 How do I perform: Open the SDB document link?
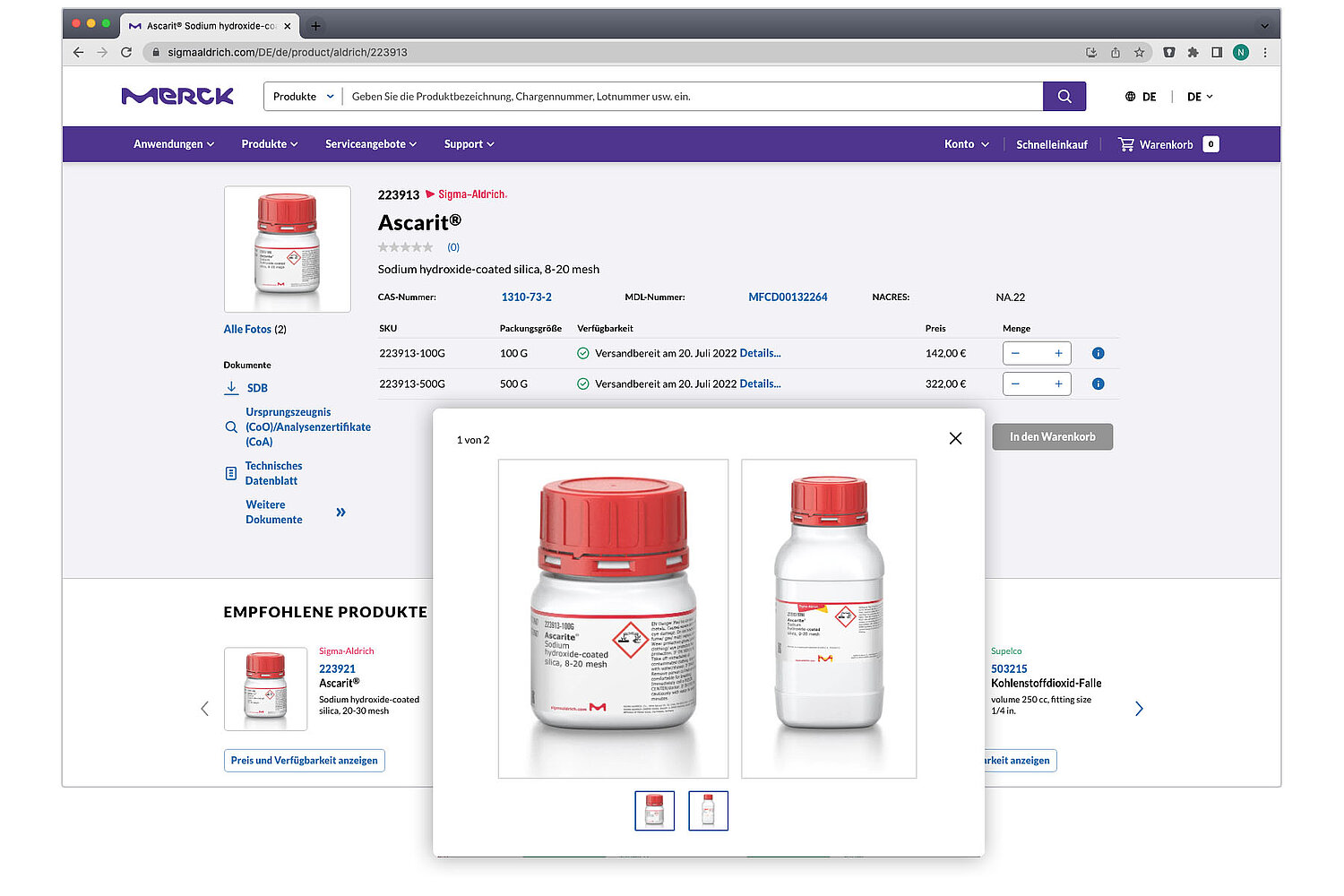[x=257, y=388]
